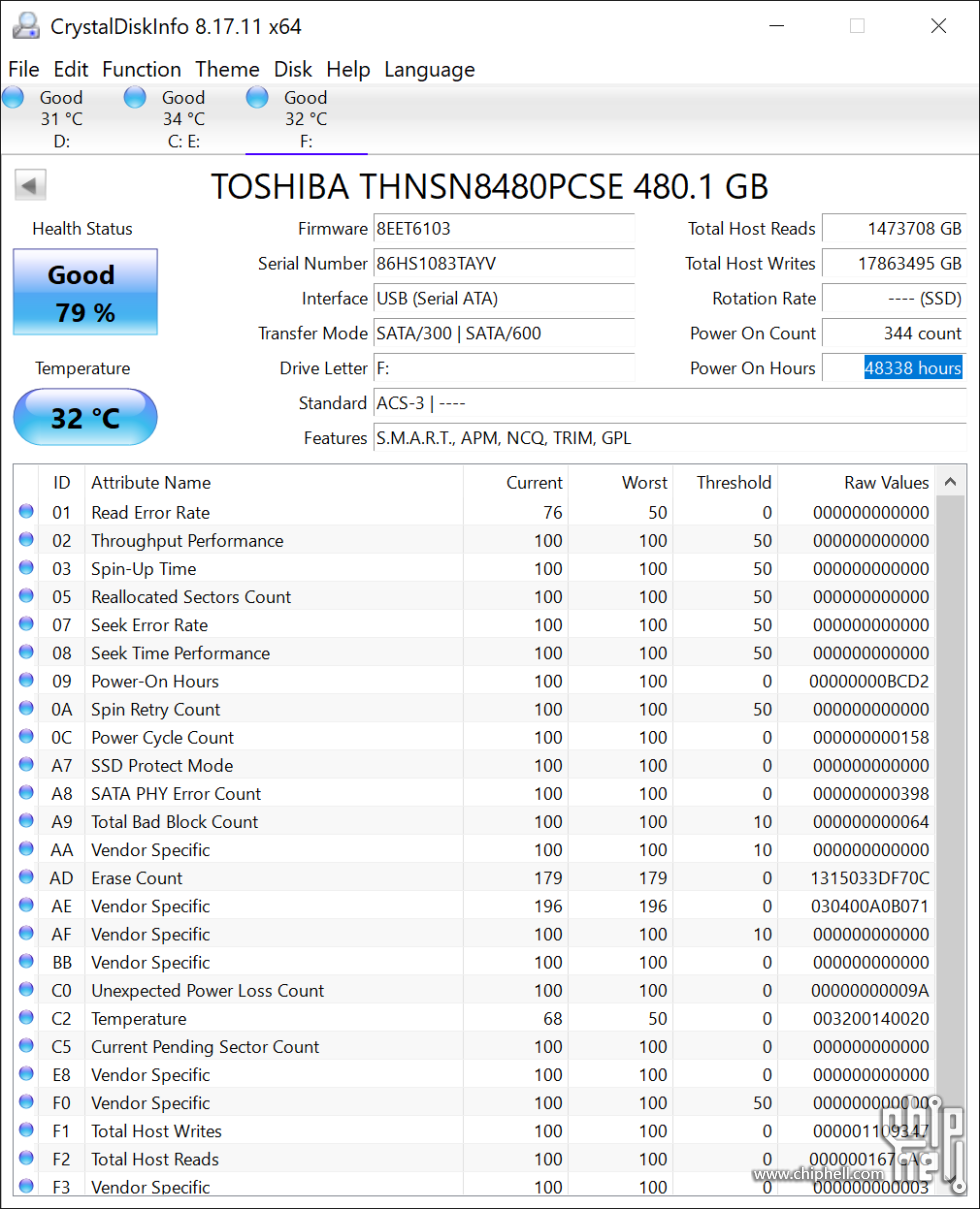Viewport: 980px width, 1209px height.
Task: Click the raw value 030400A0B071
Action: pyautogui.click(x=869, y=906)
